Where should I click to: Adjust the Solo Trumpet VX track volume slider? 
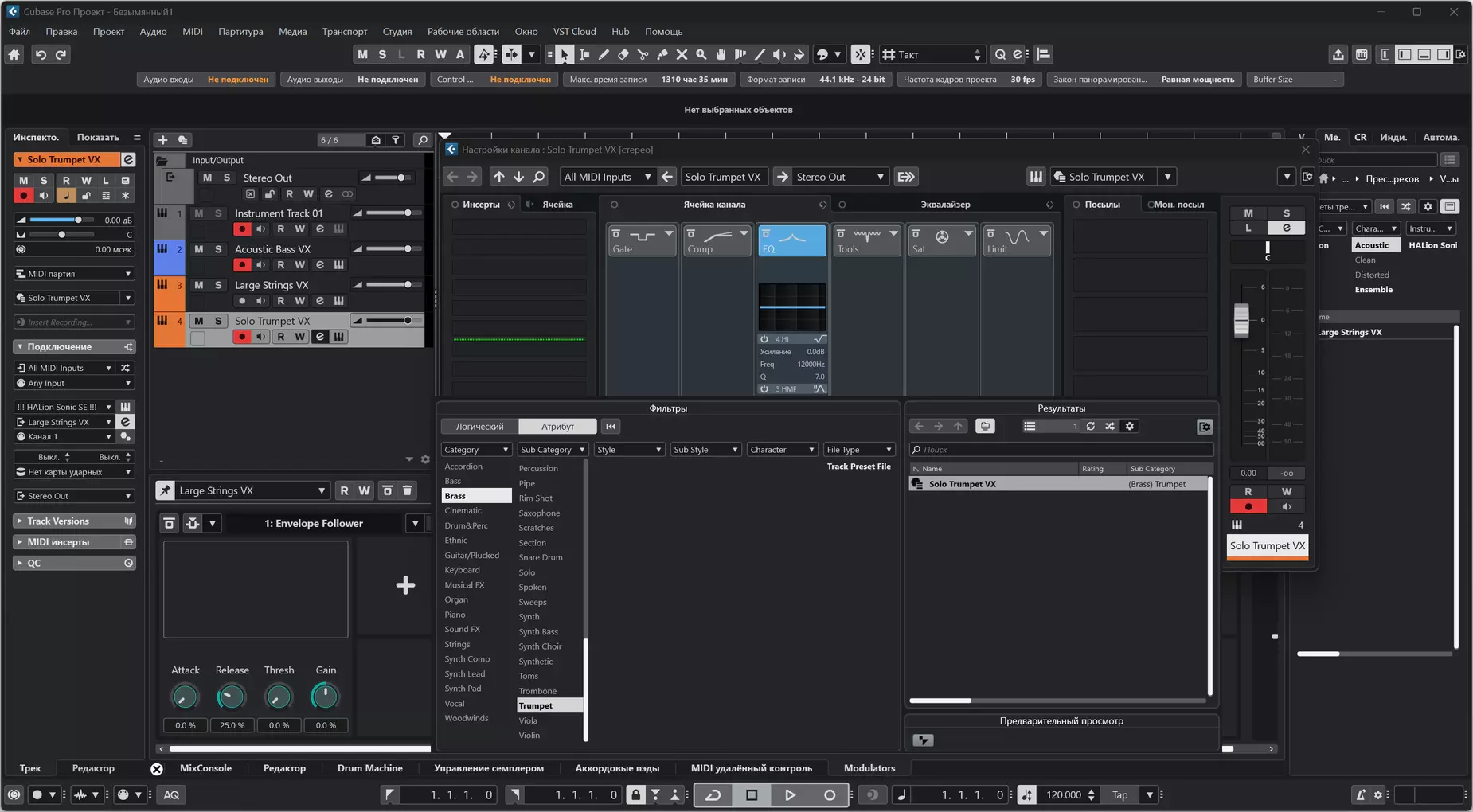coord(394,321)
